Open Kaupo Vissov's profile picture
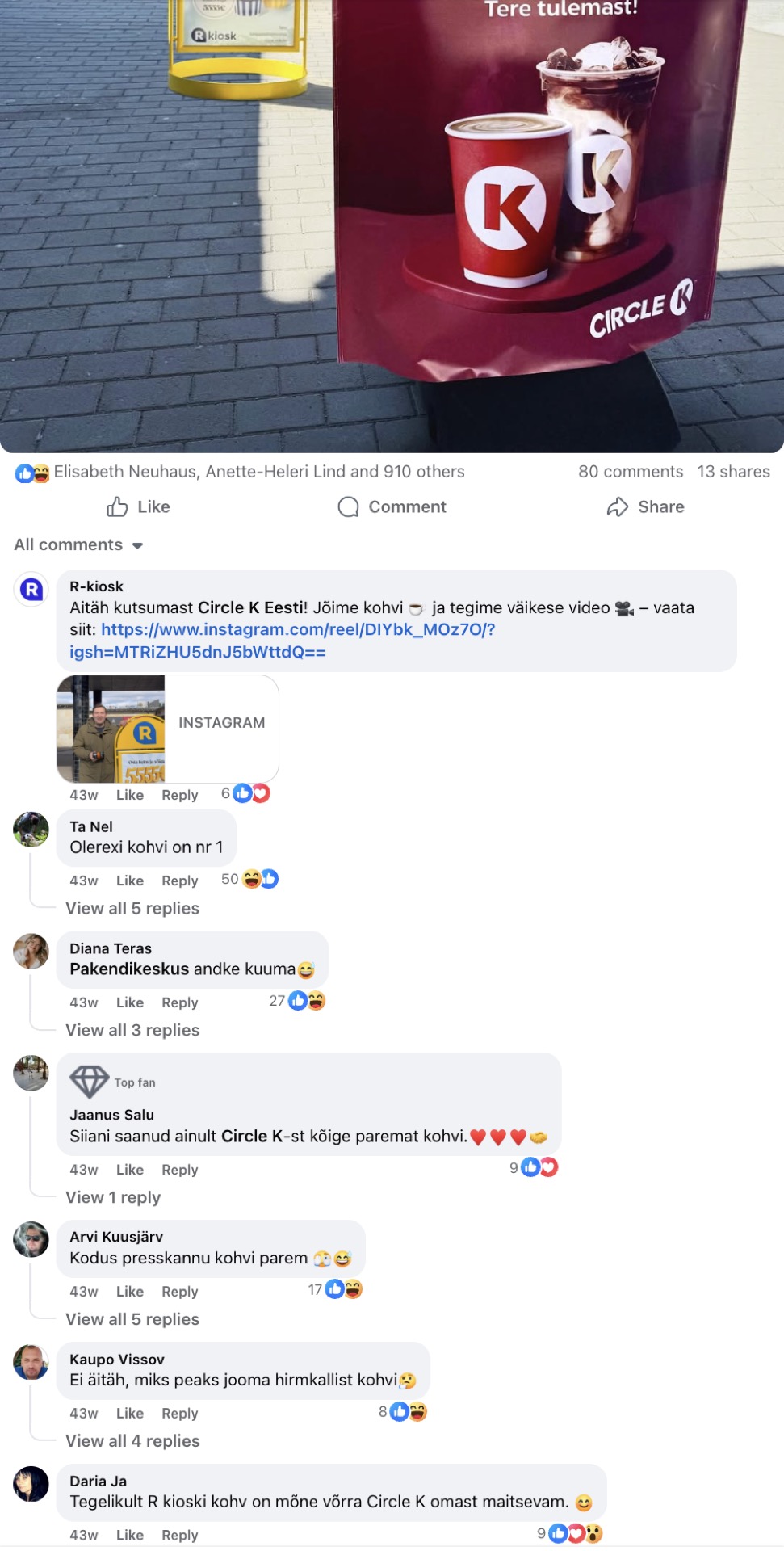This screenshot has width=784, height=1551. pos(31,1362)
